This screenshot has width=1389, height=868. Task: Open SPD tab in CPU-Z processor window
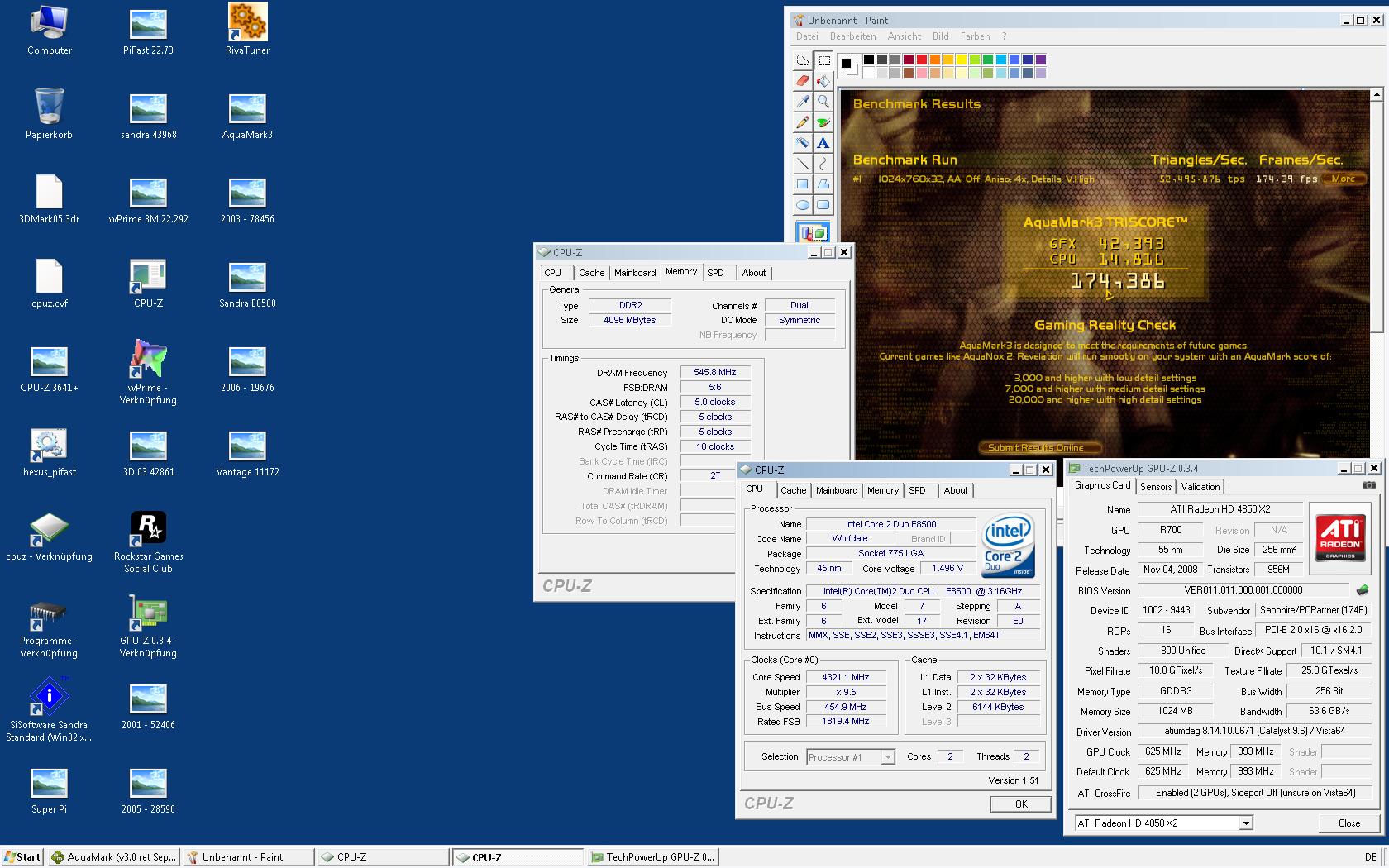[x=917, y=490]
